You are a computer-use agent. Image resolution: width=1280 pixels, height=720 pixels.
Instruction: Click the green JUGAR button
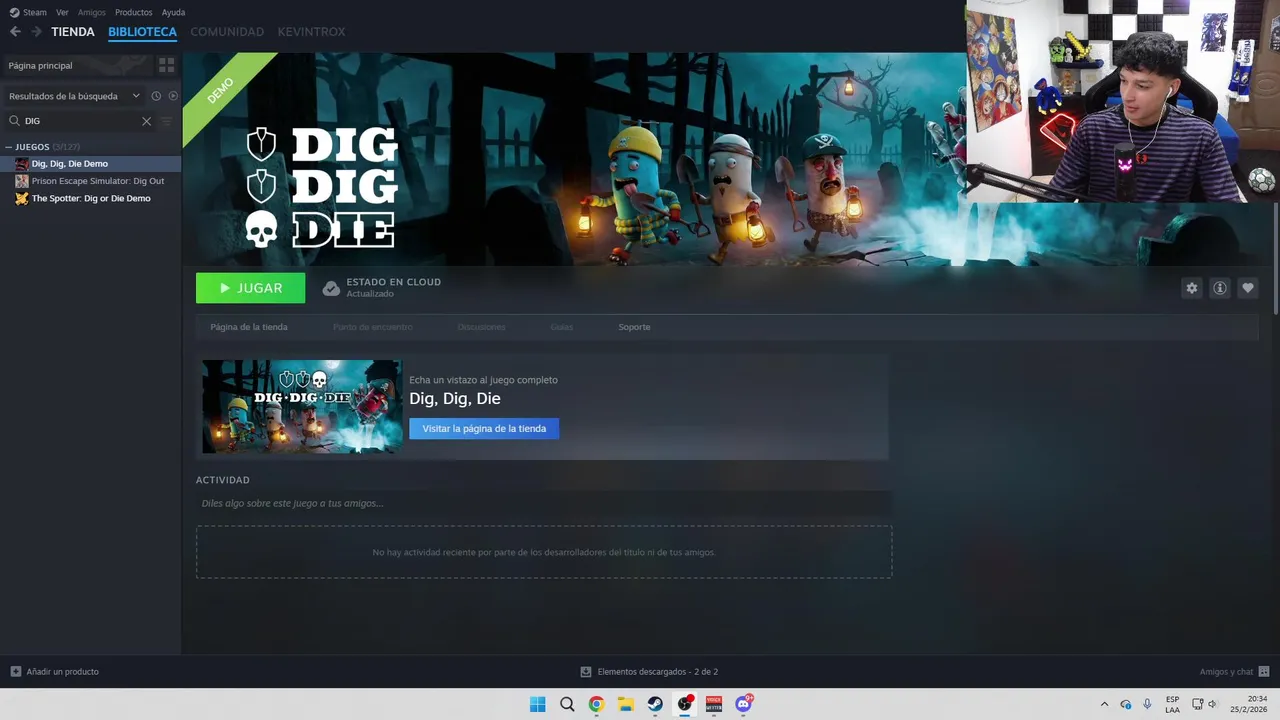click(x=250, y=288)
